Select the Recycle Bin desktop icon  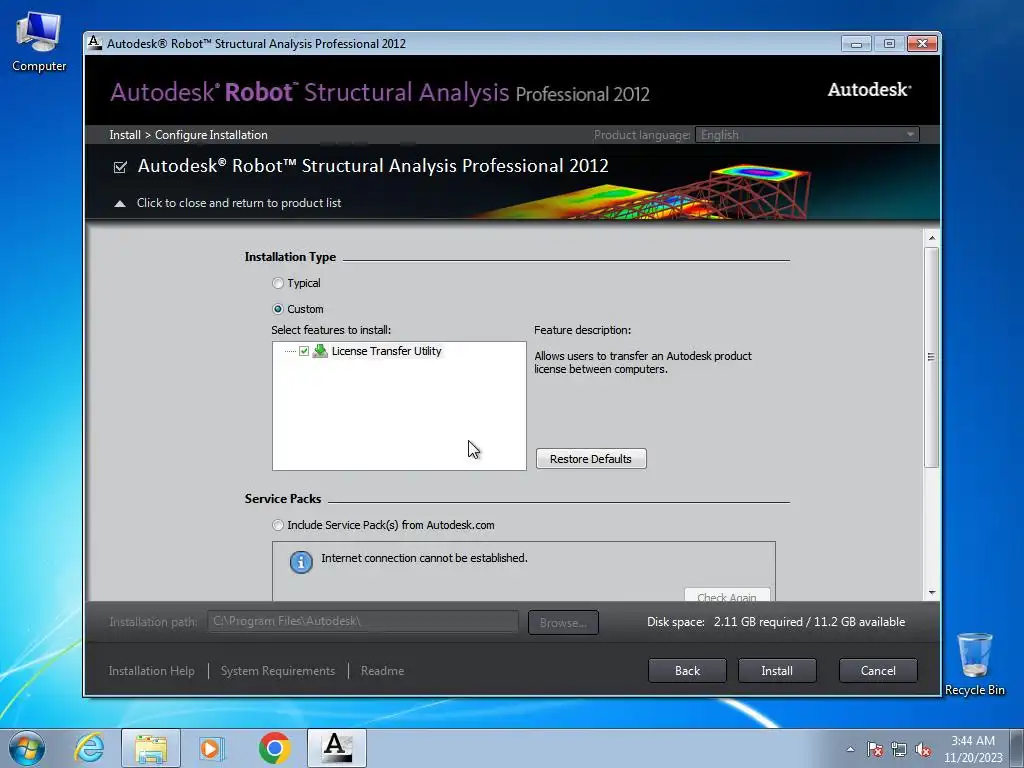(x=974, y=664)
